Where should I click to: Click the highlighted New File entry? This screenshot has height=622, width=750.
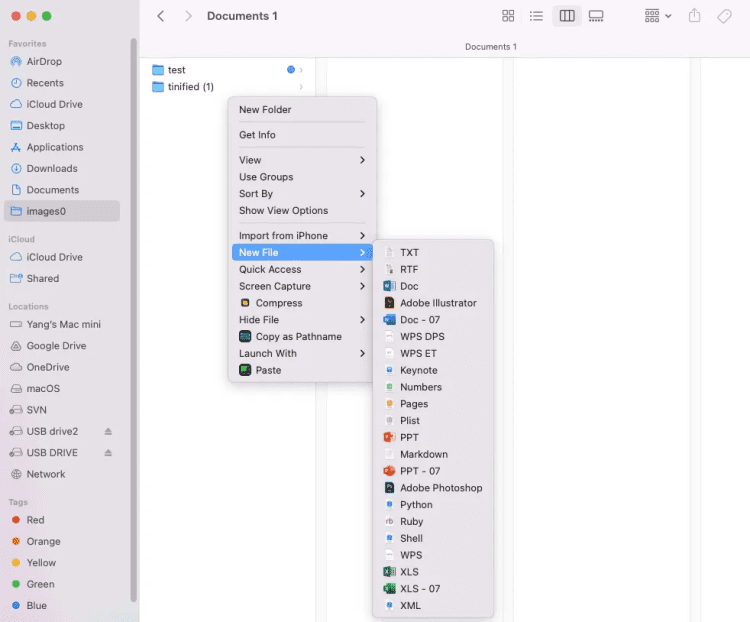pos(302,252)
